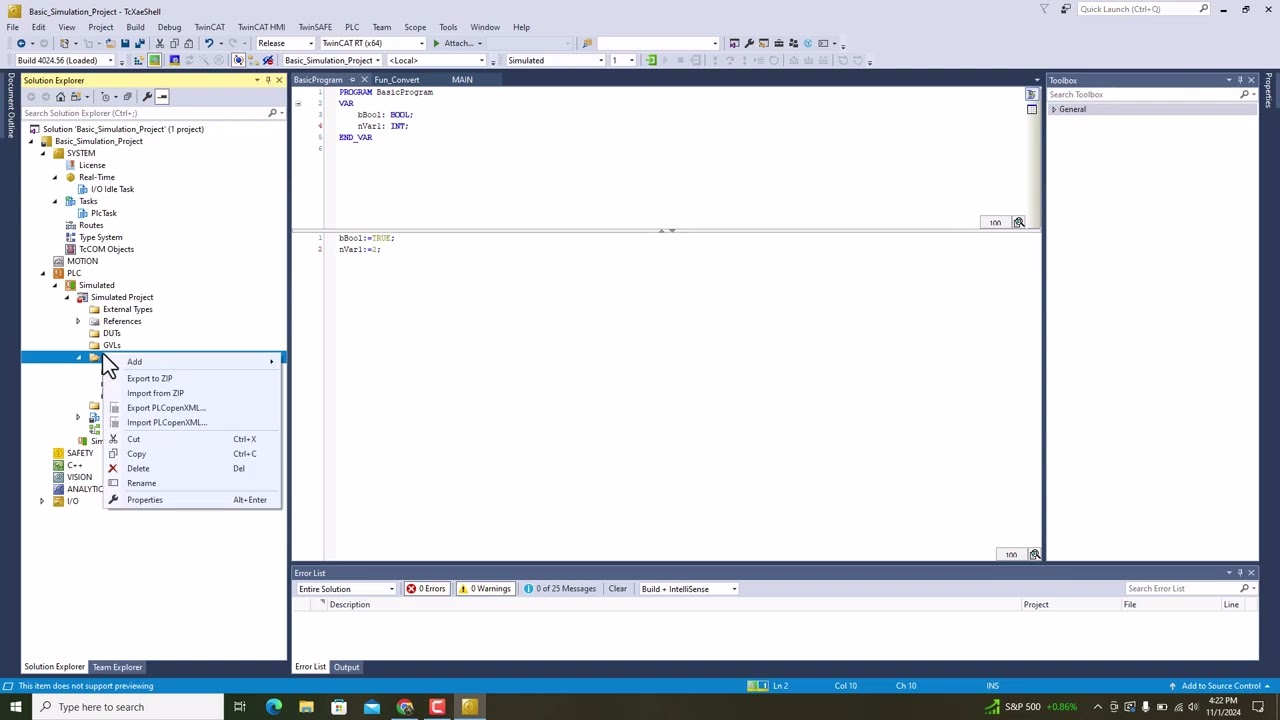The width and height of the screenshot is (1280, 720).
Task: Click the Cut scissors toolbar icon
Action: [x=159, y=43]
